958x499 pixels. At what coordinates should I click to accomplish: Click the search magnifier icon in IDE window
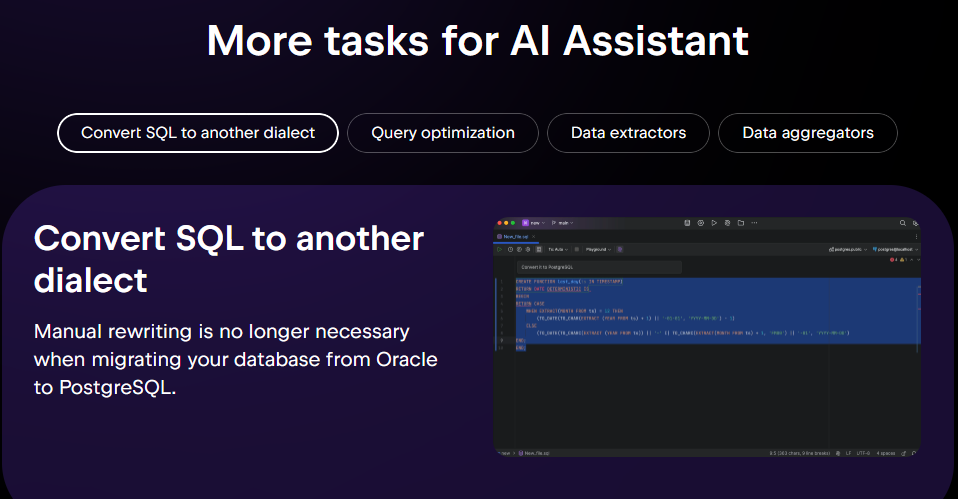coord(902,223)
